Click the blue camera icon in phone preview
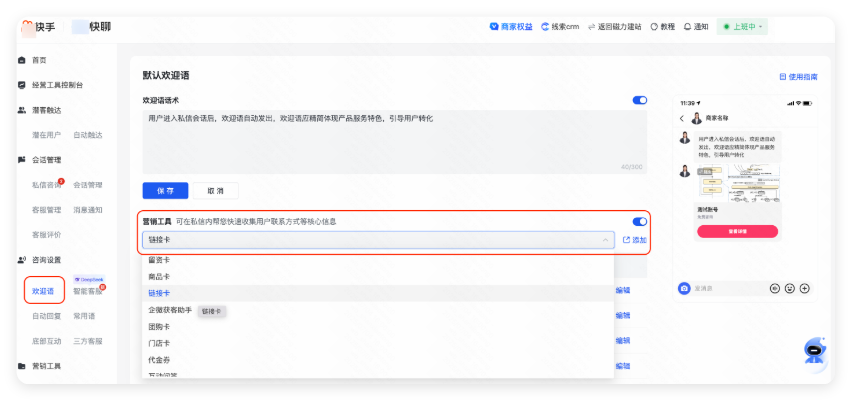The width and height of the screenshot is (851, 400). [x=684, y=288]
